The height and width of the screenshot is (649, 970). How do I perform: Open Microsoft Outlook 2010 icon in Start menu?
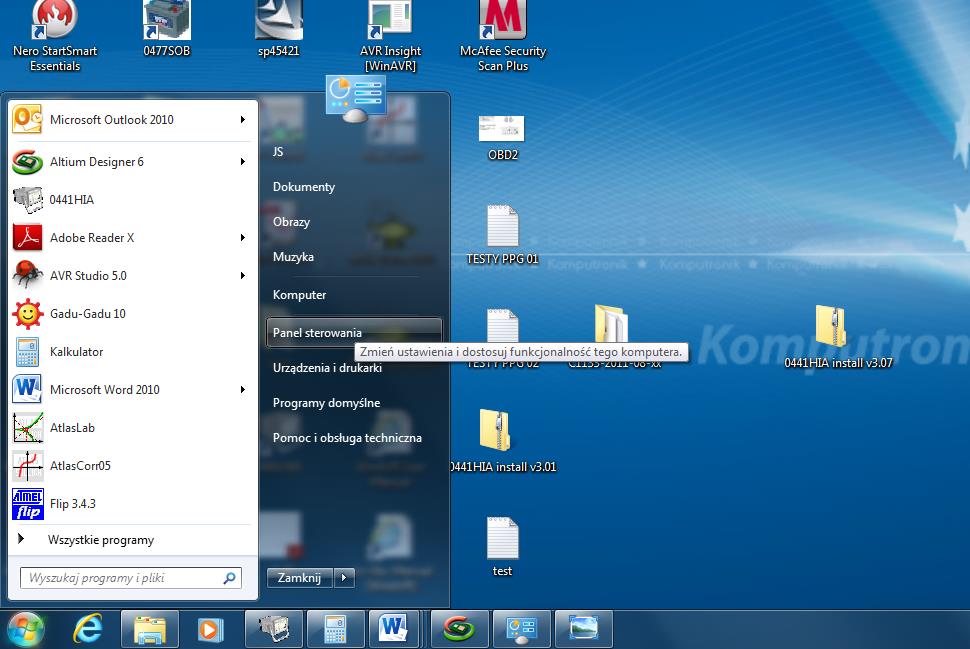27,119
